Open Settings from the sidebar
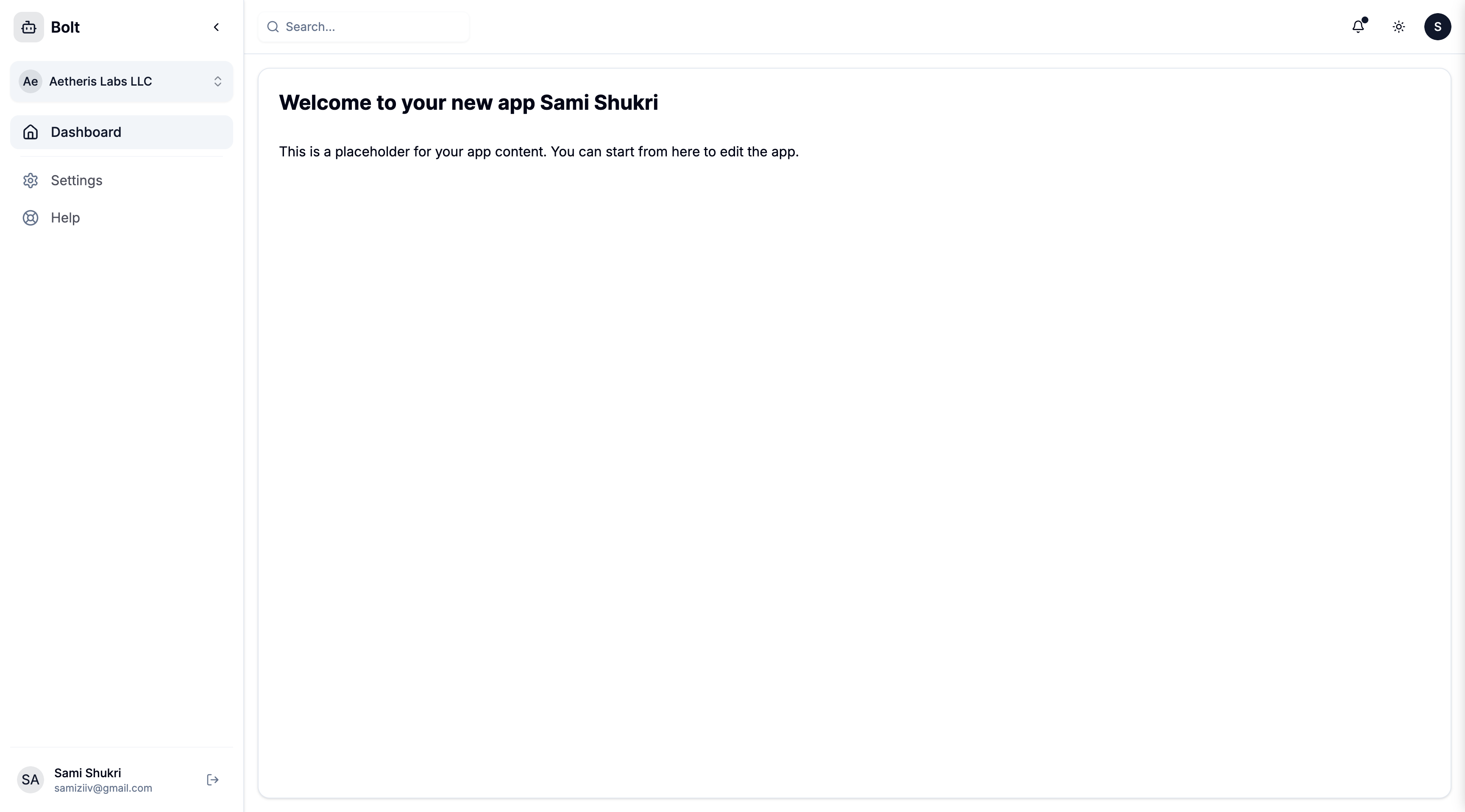 coord(76,180)
